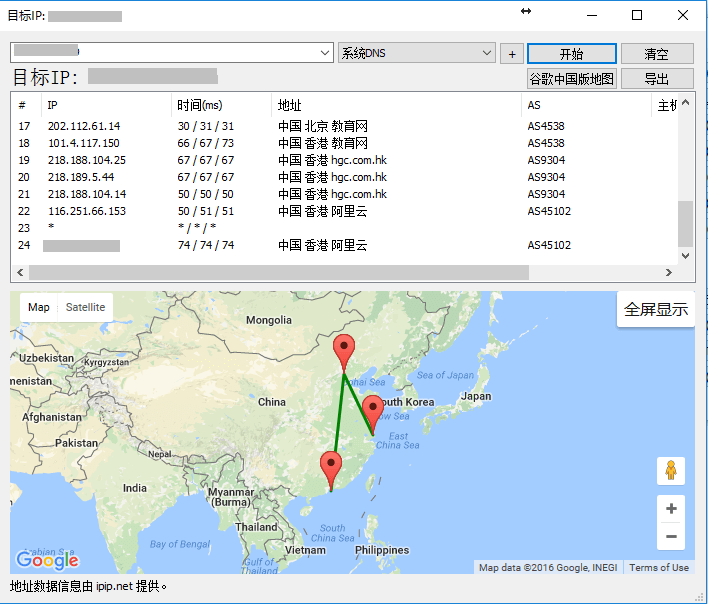Image resolution: width=708 pixels, height=604 pixels.
Task: Switch map to Map view
Action: point(39,307)
